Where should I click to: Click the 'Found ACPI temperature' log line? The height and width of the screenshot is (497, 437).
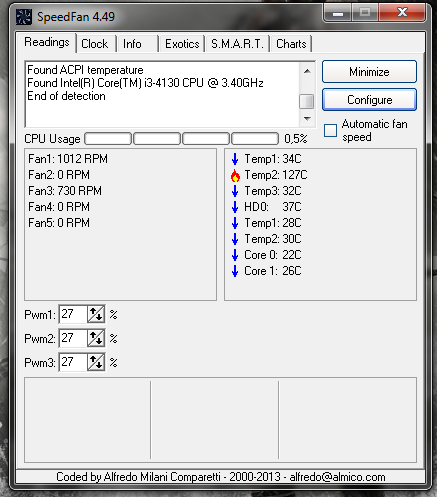tap(85, 70)
